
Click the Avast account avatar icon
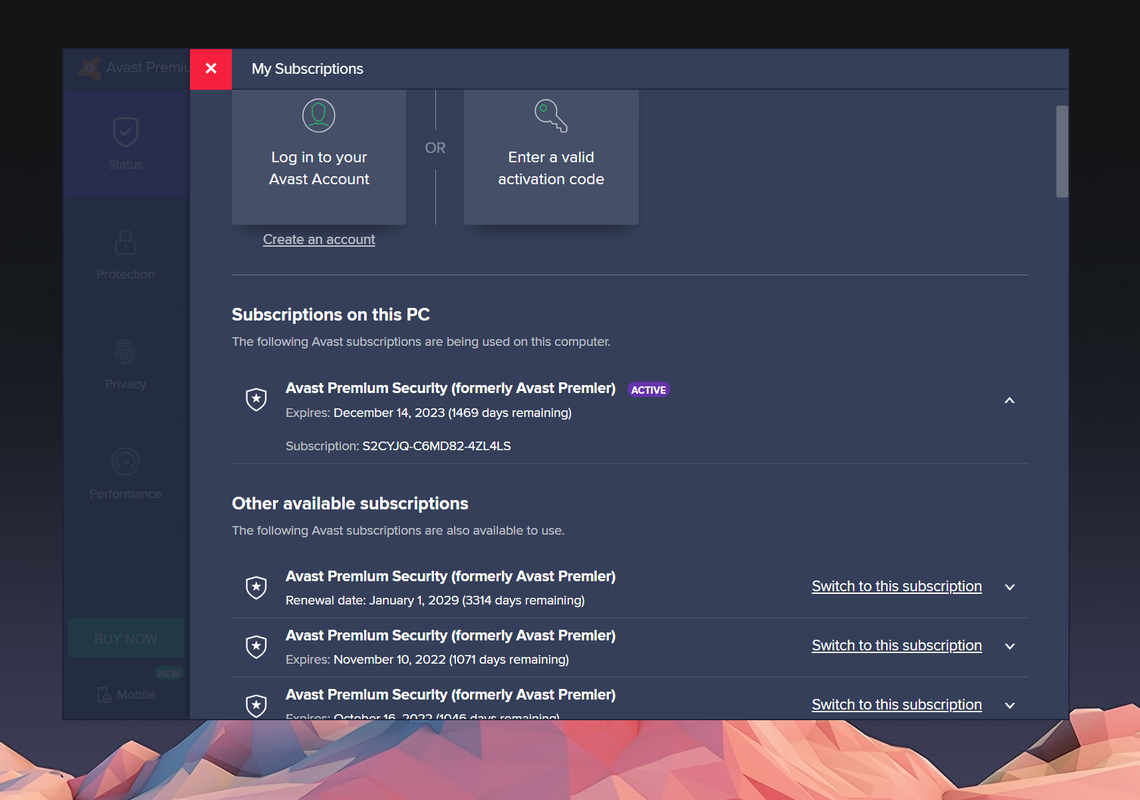318,116
